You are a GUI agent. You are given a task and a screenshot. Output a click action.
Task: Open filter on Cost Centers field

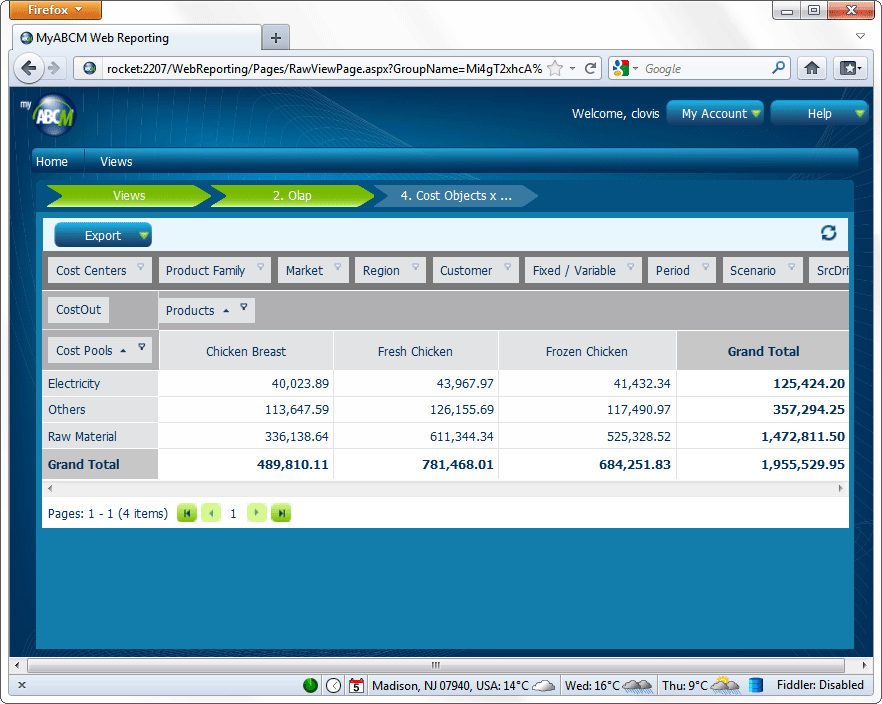click(x=141, y=267)
